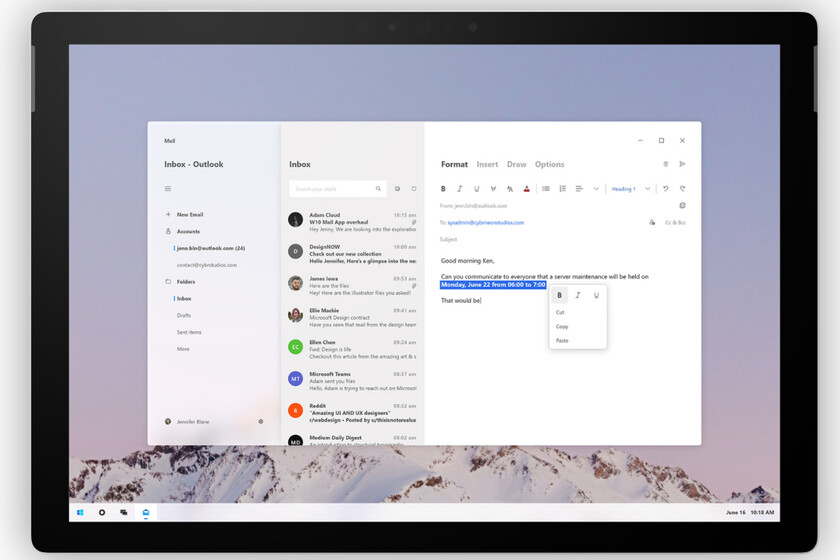This screenshot has width=840, height=560.
Task: Switch to the Draw tab
Action: (x=516, y=165)
